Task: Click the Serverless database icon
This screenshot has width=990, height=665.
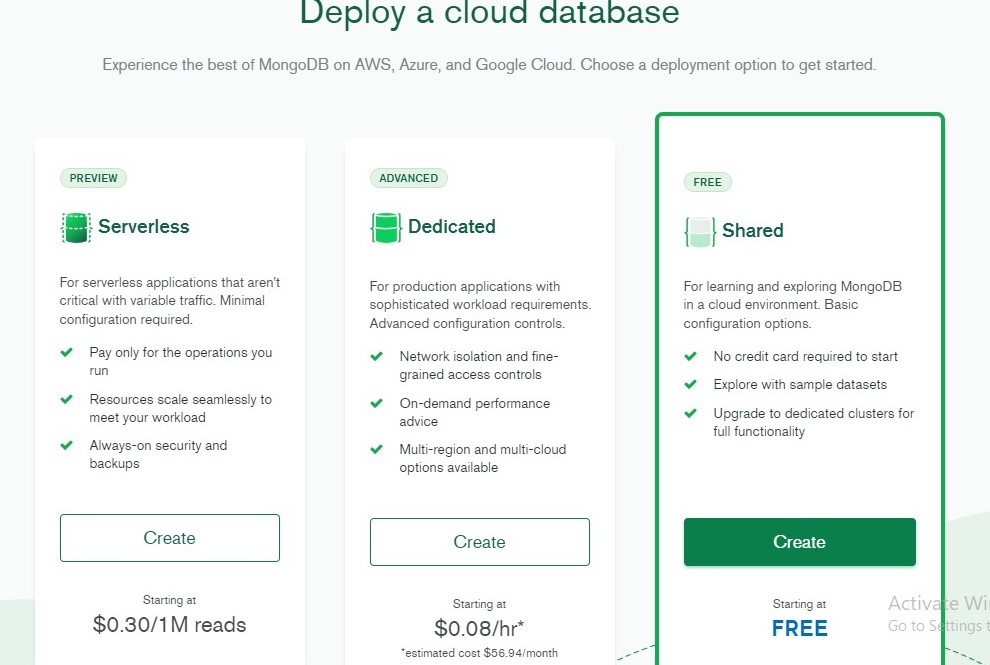Action: pyautogui.click(x=76, y=227)
